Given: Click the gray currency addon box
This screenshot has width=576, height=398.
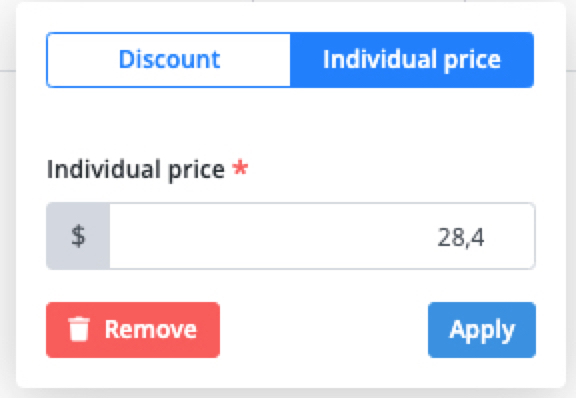Looking at the screenshot, I should 78,236.
